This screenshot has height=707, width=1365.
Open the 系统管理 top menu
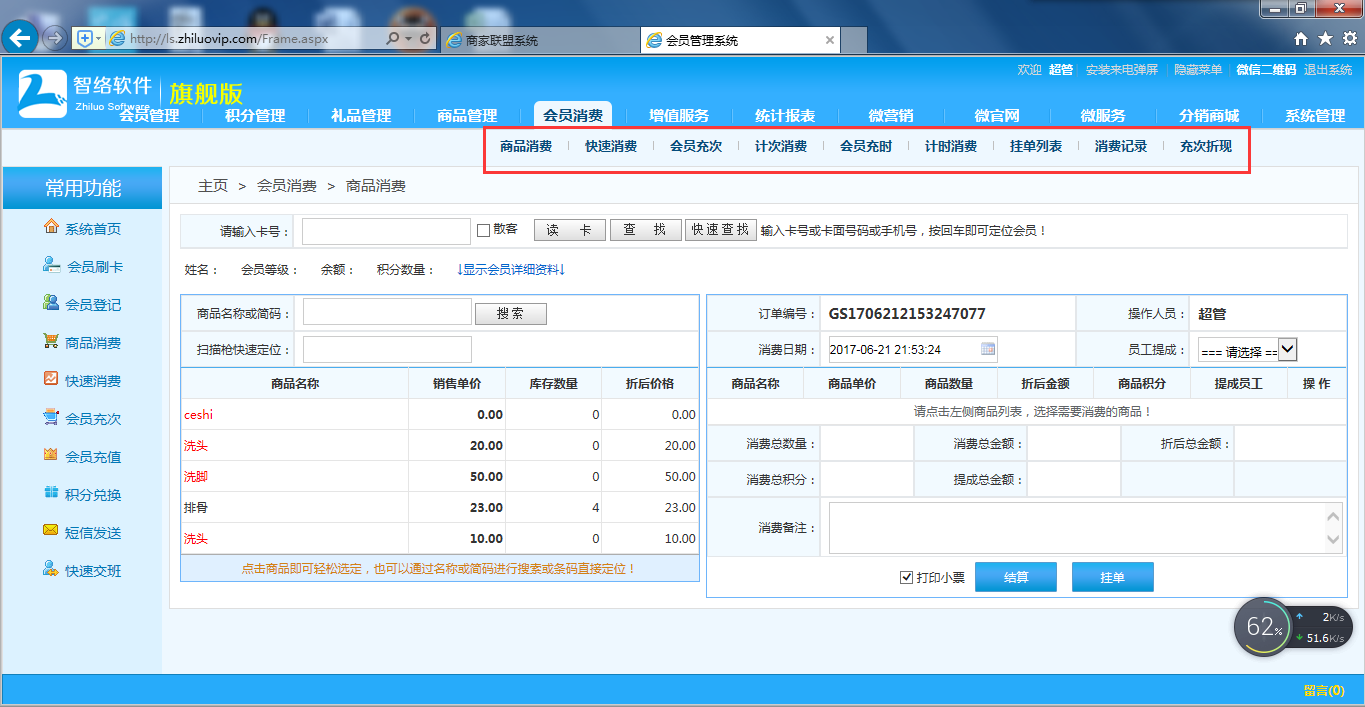[x=1315, y=116]
